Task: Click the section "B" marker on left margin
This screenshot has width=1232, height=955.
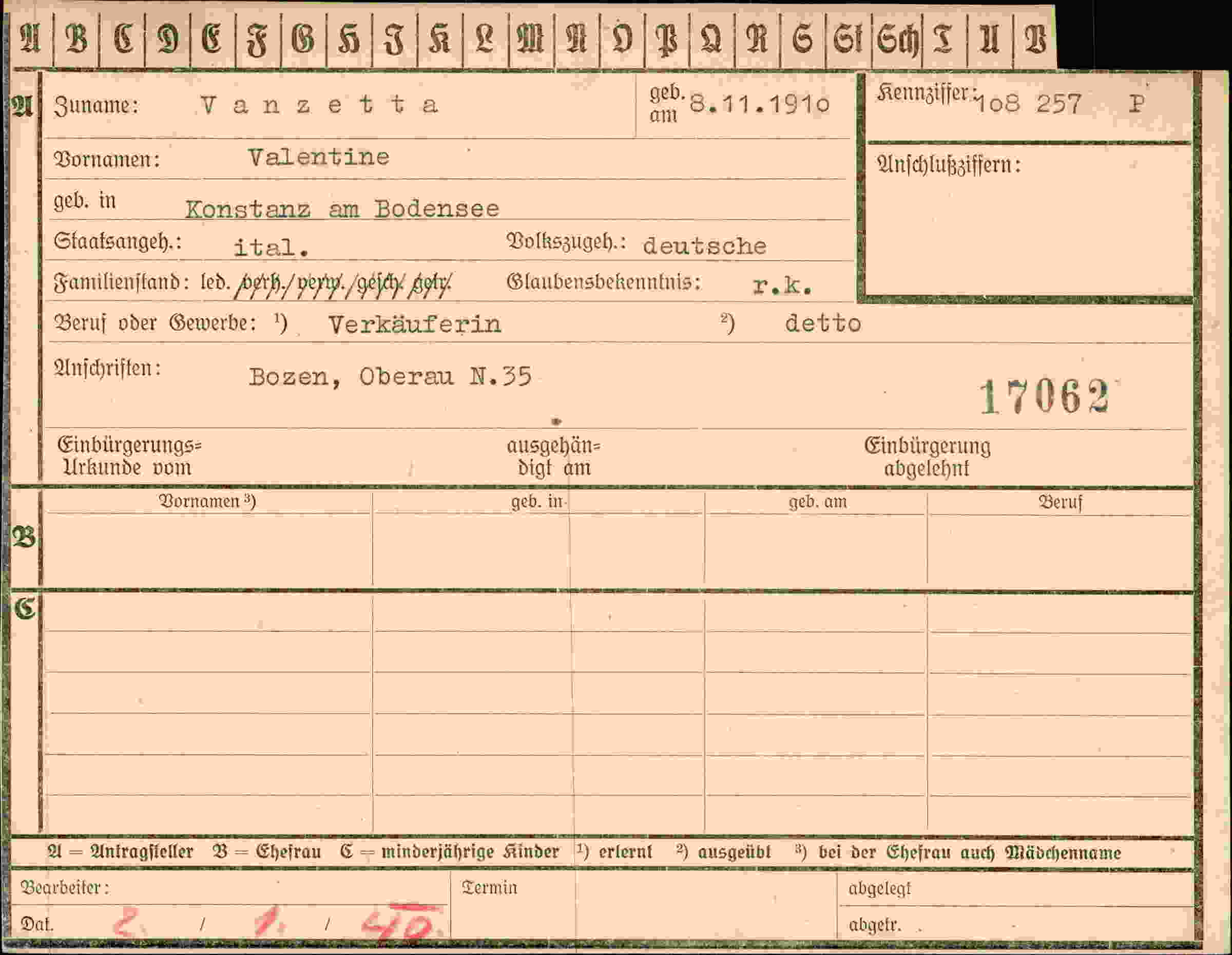Action: pos(24,537)
